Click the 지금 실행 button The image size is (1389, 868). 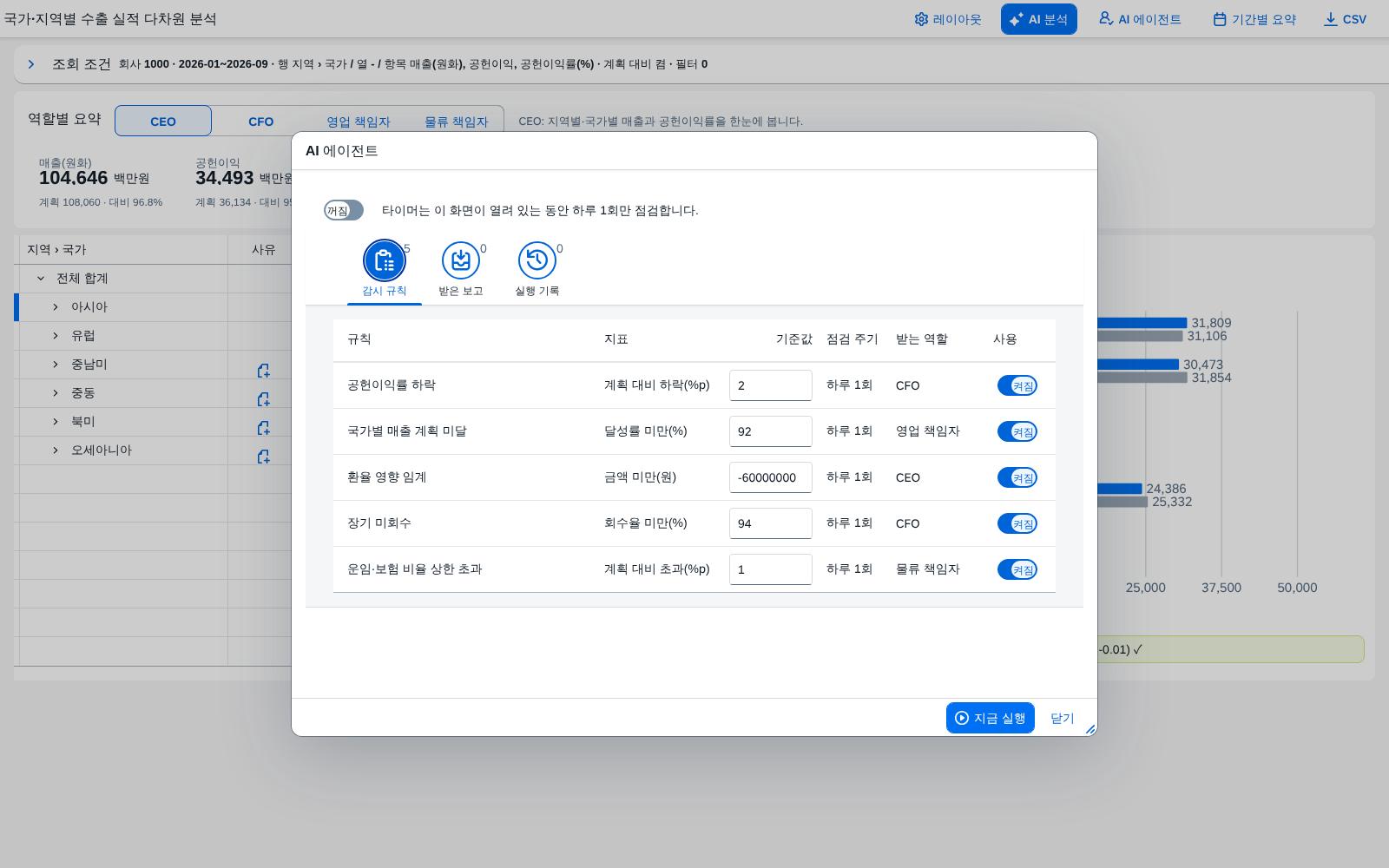point(991,718)
